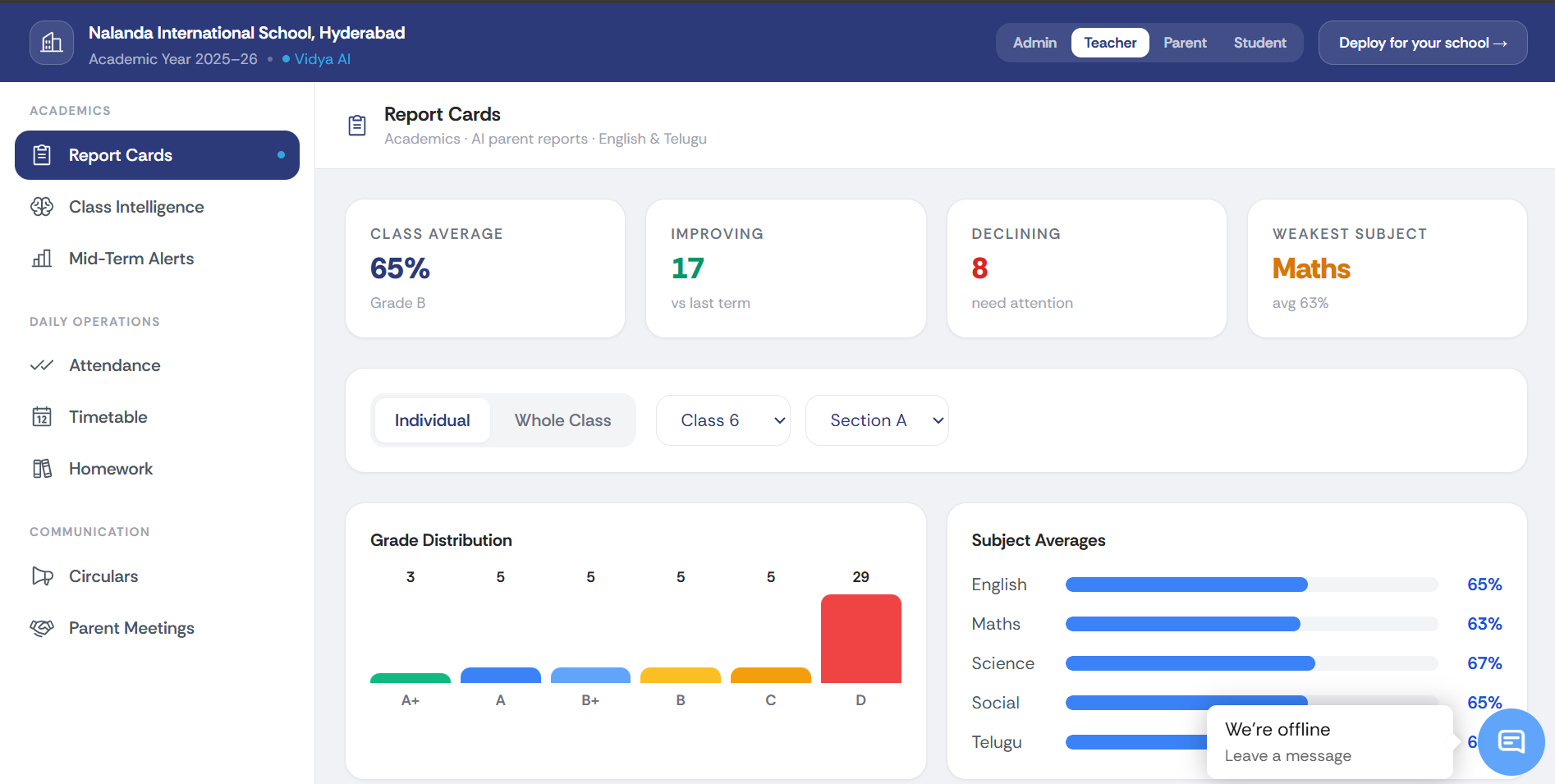Image resolution: width=1555 pixels, height=784 pixels.
Task: Click the Parent Meetings handshake icon
Action: coord(42,628)
